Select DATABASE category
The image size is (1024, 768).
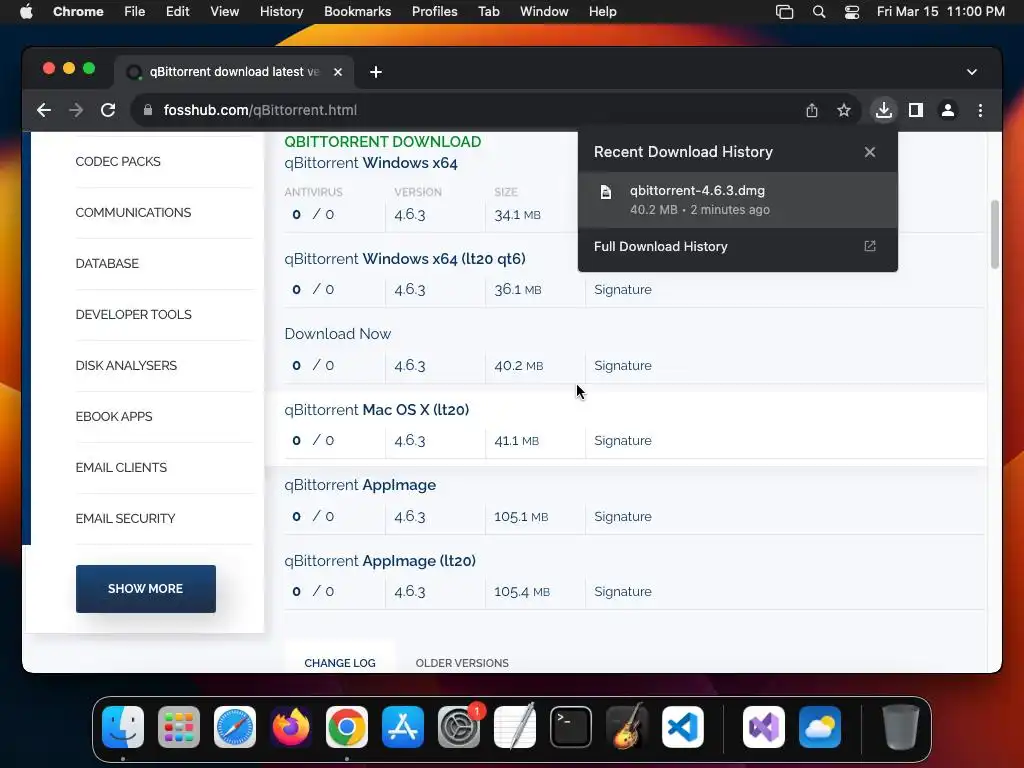[107, 264]
